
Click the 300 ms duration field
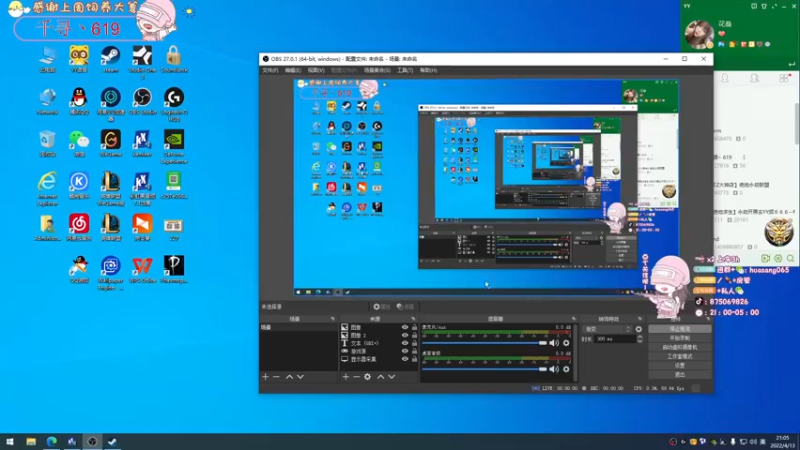[x=614, y=339]
